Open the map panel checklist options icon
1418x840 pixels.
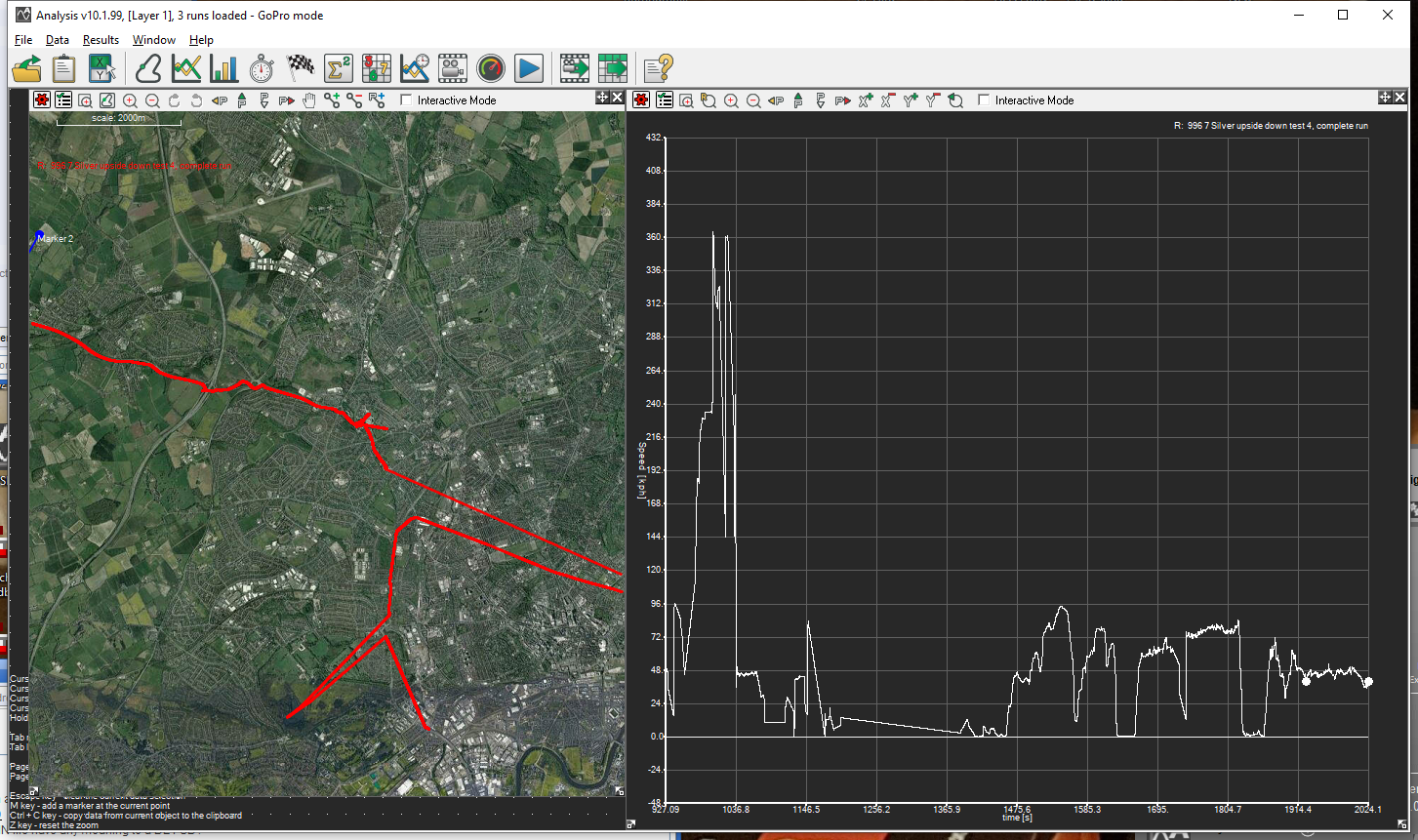coord(63,100)
